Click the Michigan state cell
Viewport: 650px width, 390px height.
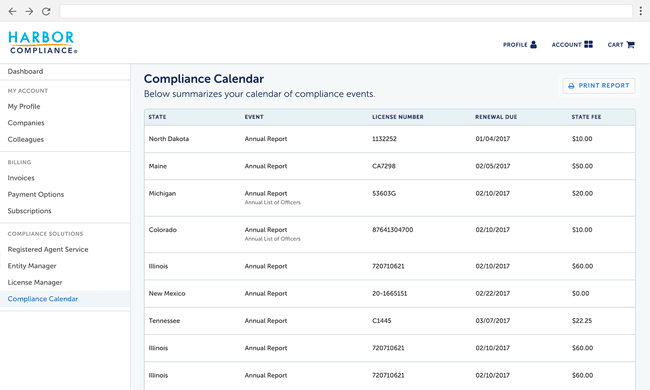162,194
